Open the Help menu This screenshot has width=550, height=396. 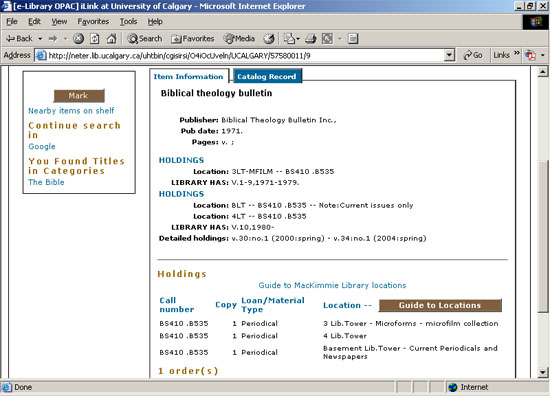click(x=155, y=22)
